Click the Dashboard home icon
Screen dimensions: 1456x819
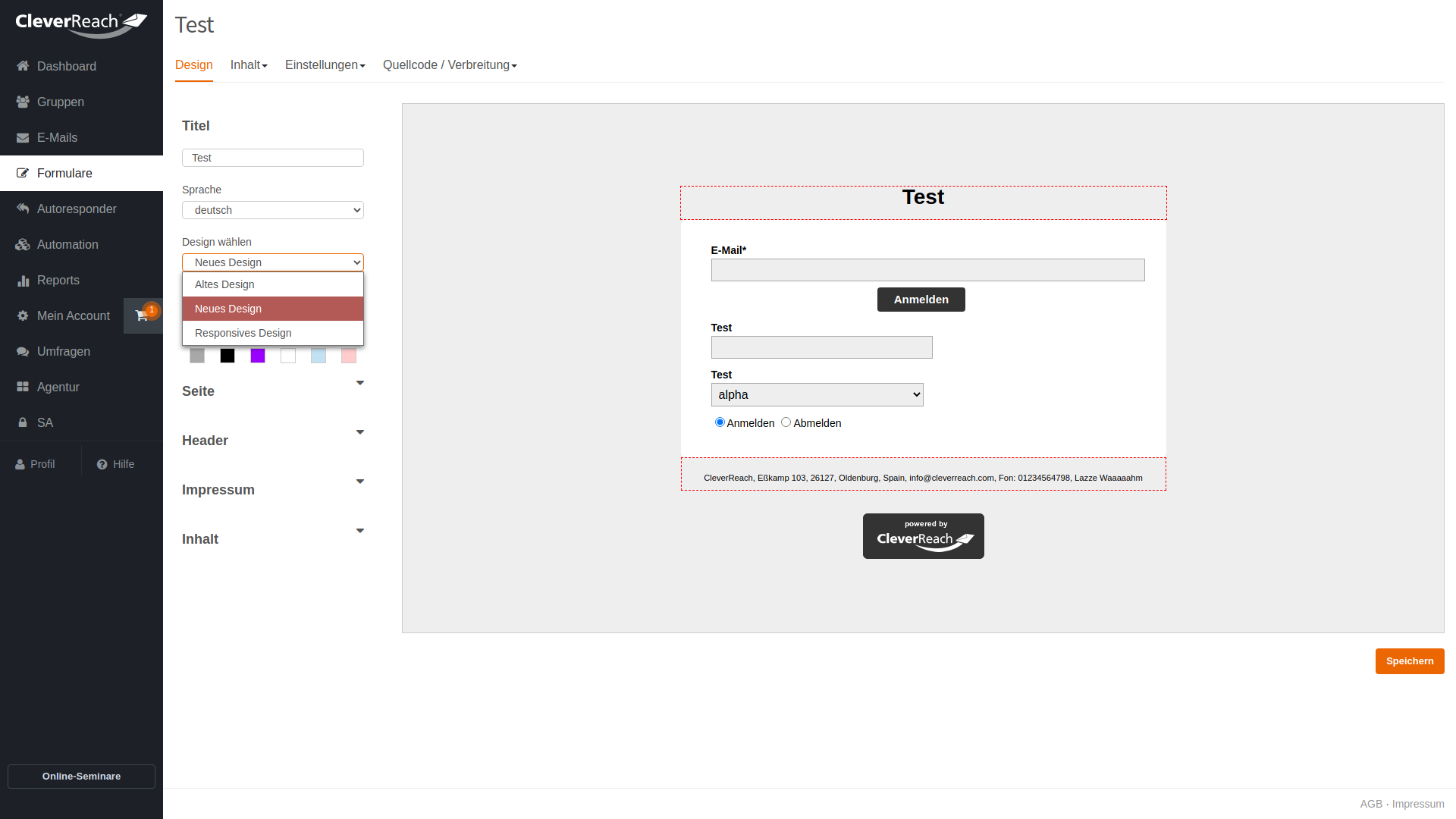pos(23,66)
